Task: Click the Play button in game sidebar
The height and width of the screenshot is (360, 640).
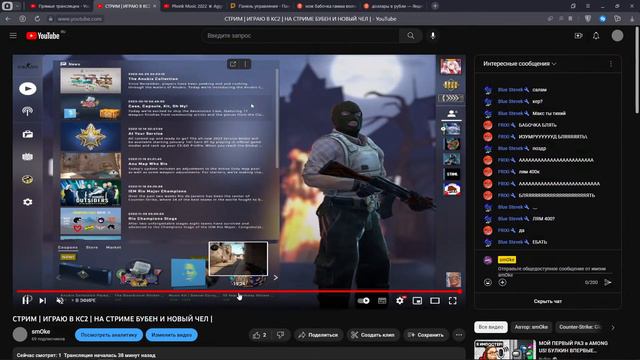Action: pos(27,89)
